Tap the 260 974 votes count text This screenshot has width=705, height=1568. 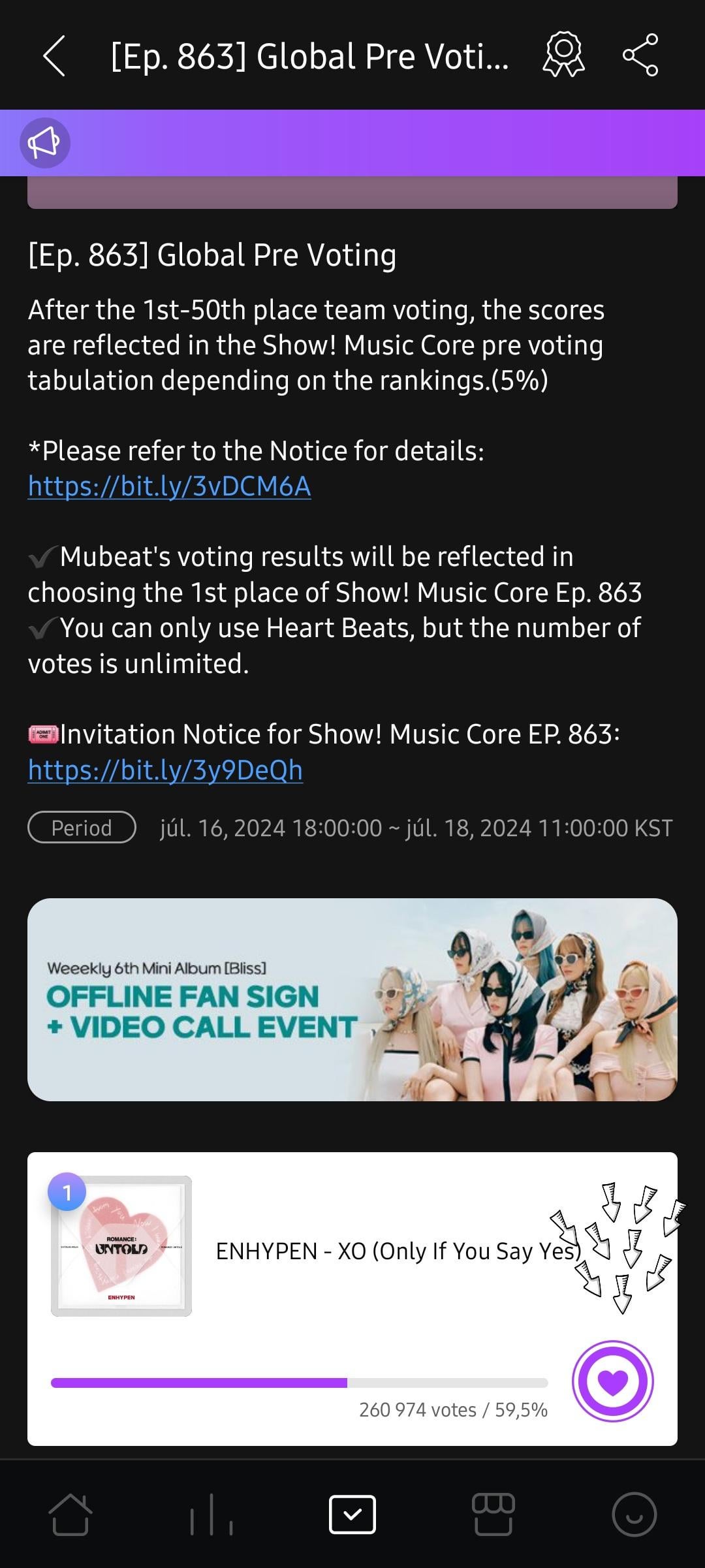(418, 1410)
